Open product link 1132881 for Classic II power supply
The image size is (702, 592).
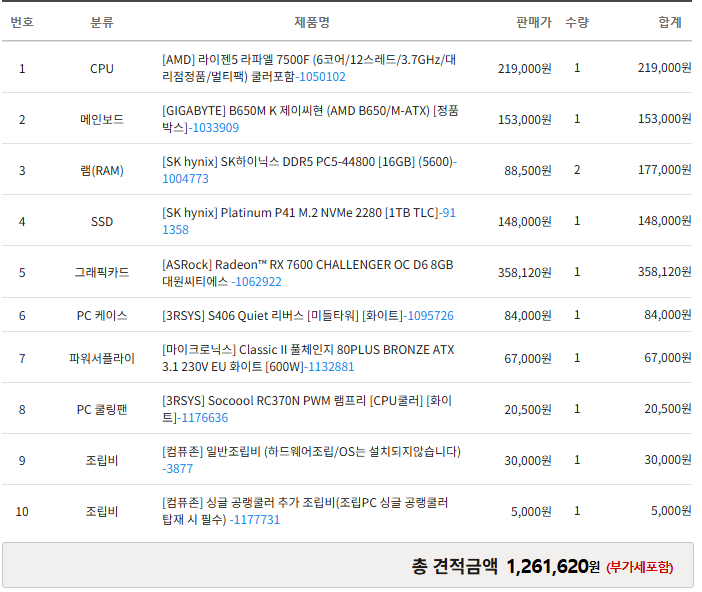click(x=331, y=367)
